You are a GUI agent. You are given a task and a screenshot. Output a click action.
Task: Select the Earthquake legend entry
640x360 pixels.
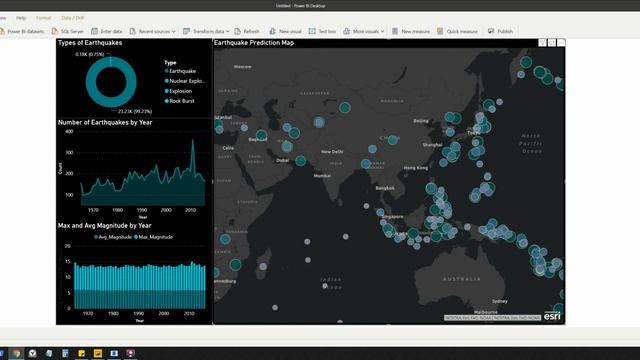[180, 71]
